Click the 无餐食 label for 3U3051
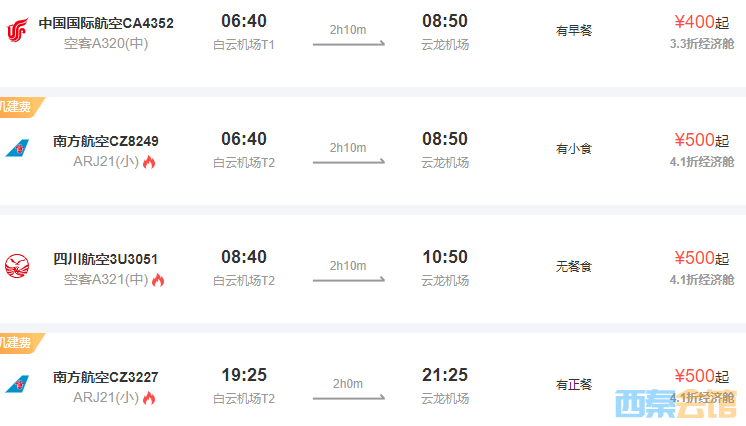 (574, 267)
